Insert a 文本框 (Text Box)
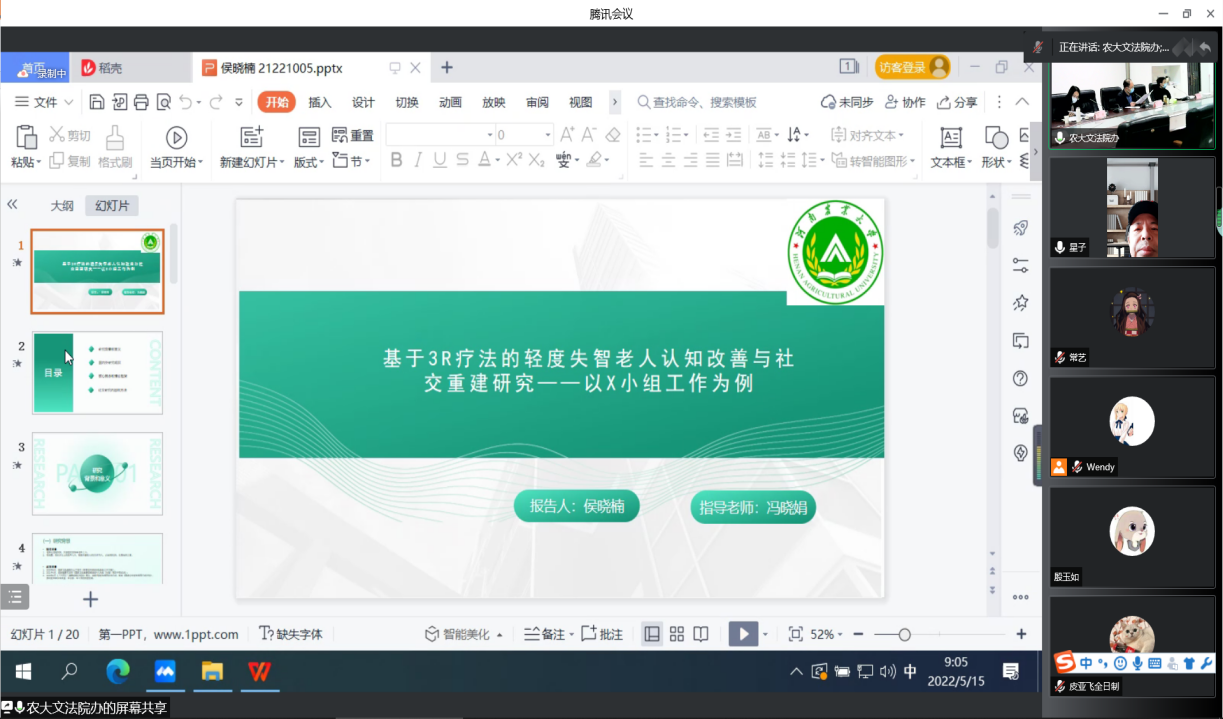This screenshot has height=719, width=1223. tap(949, 142)
